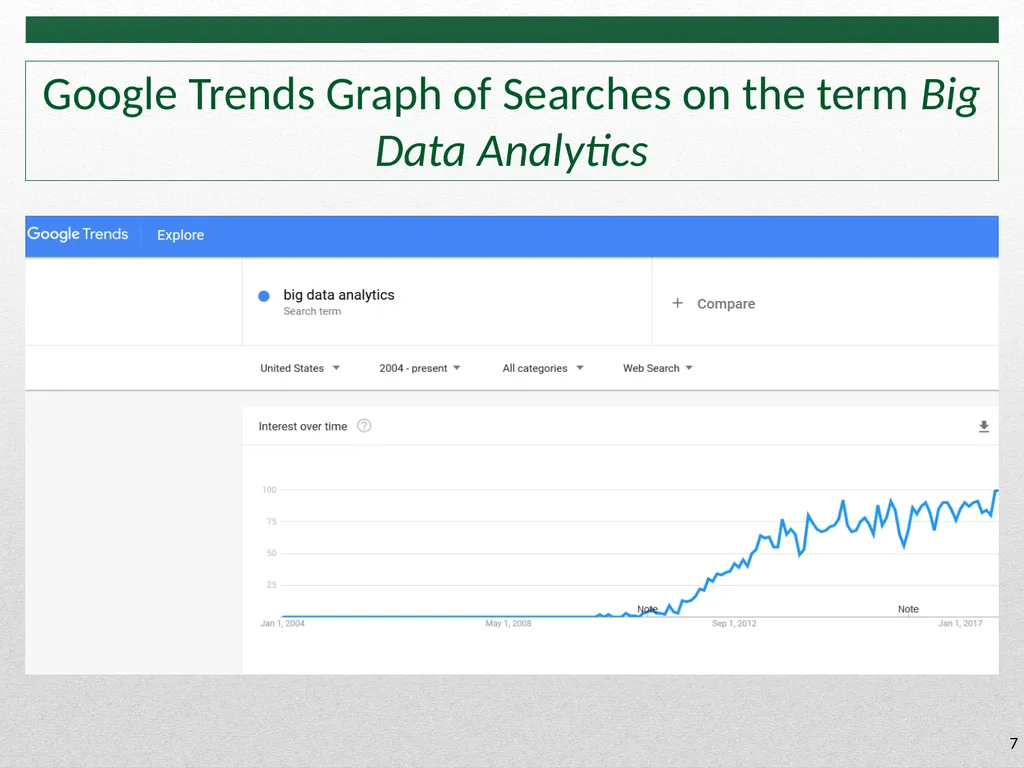
Task: Click the Jan 1, 2004 axis label
Action: (x=282, y=624)
